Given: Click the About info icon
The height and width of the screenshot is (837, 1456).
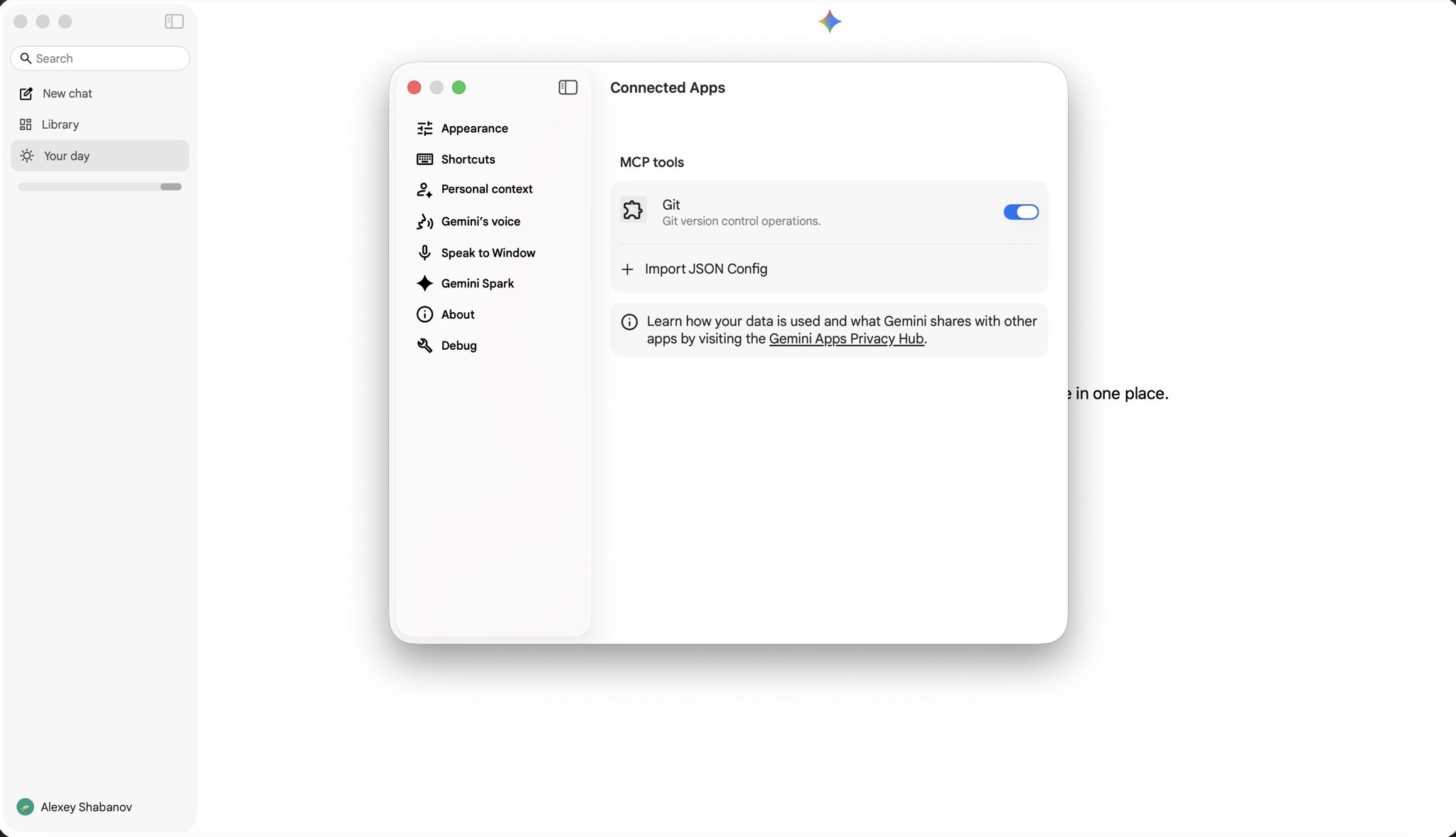Looking at the screenshot, I should (424, 314).
